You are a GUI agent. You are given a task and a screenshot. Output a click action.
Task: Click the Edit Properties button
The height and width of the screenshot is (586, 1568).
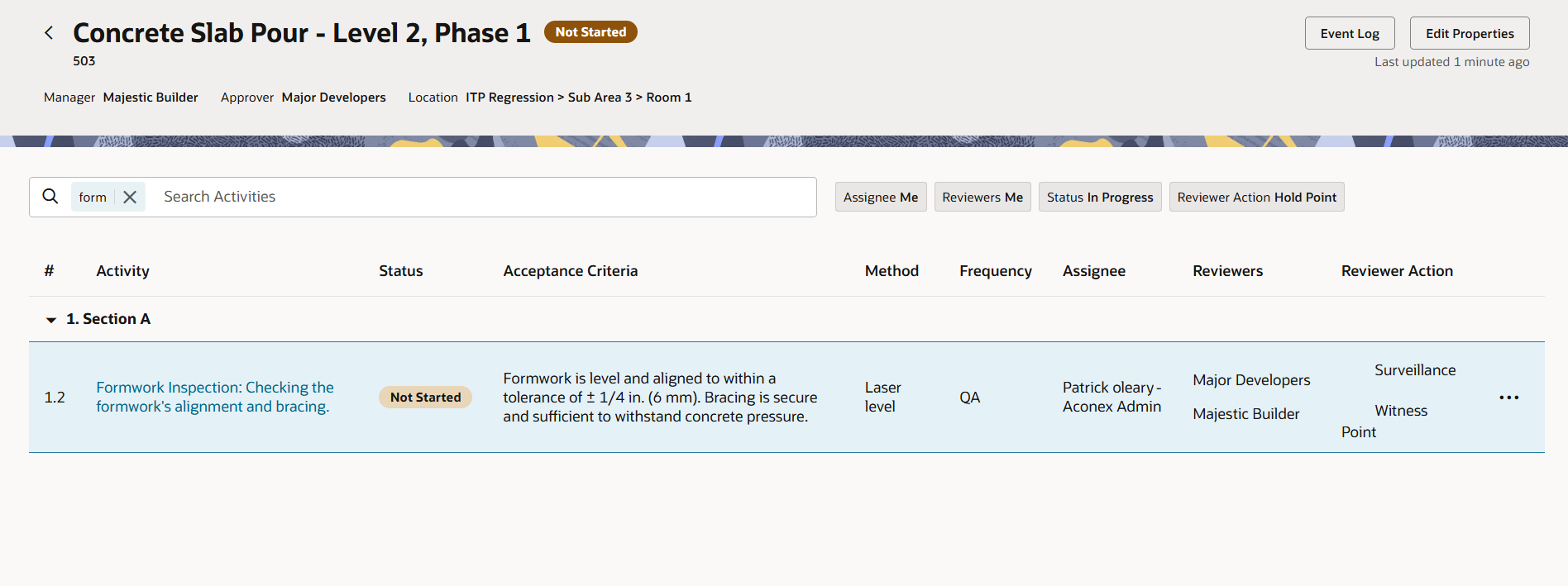[x=1469, y=33]
